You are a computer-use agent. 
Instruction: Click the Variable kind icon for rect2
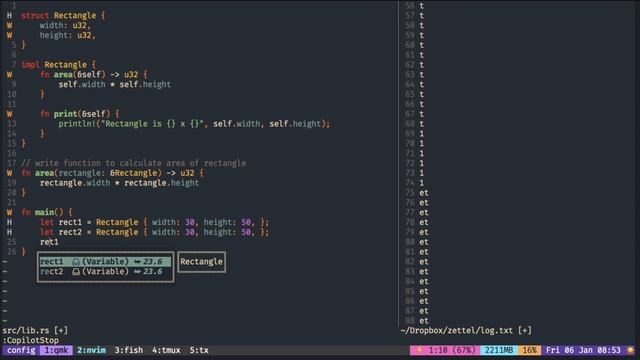coord(76,271)
